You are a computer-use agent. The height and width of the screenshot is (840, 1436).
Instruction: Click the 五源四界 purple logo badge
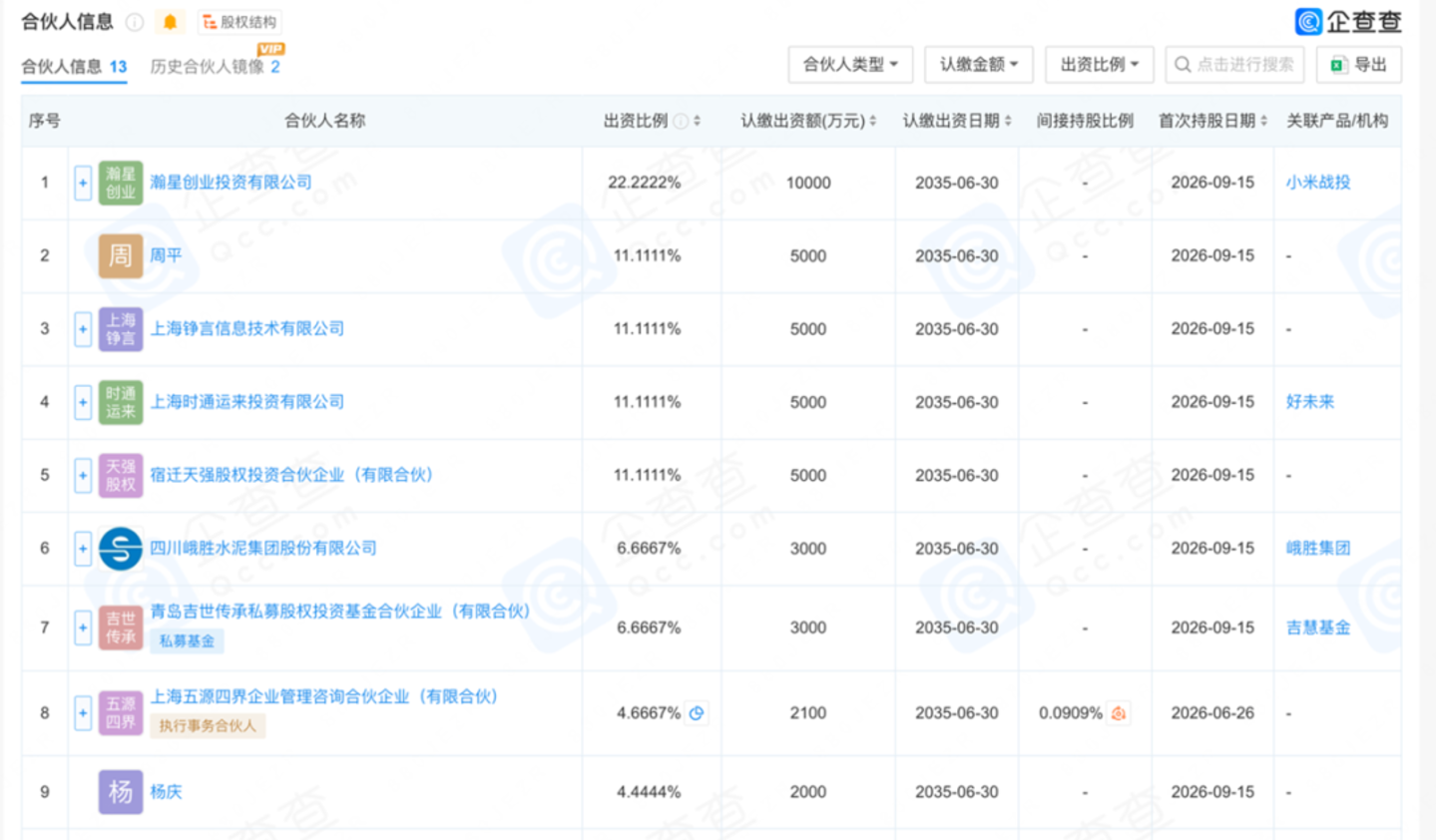121,713
